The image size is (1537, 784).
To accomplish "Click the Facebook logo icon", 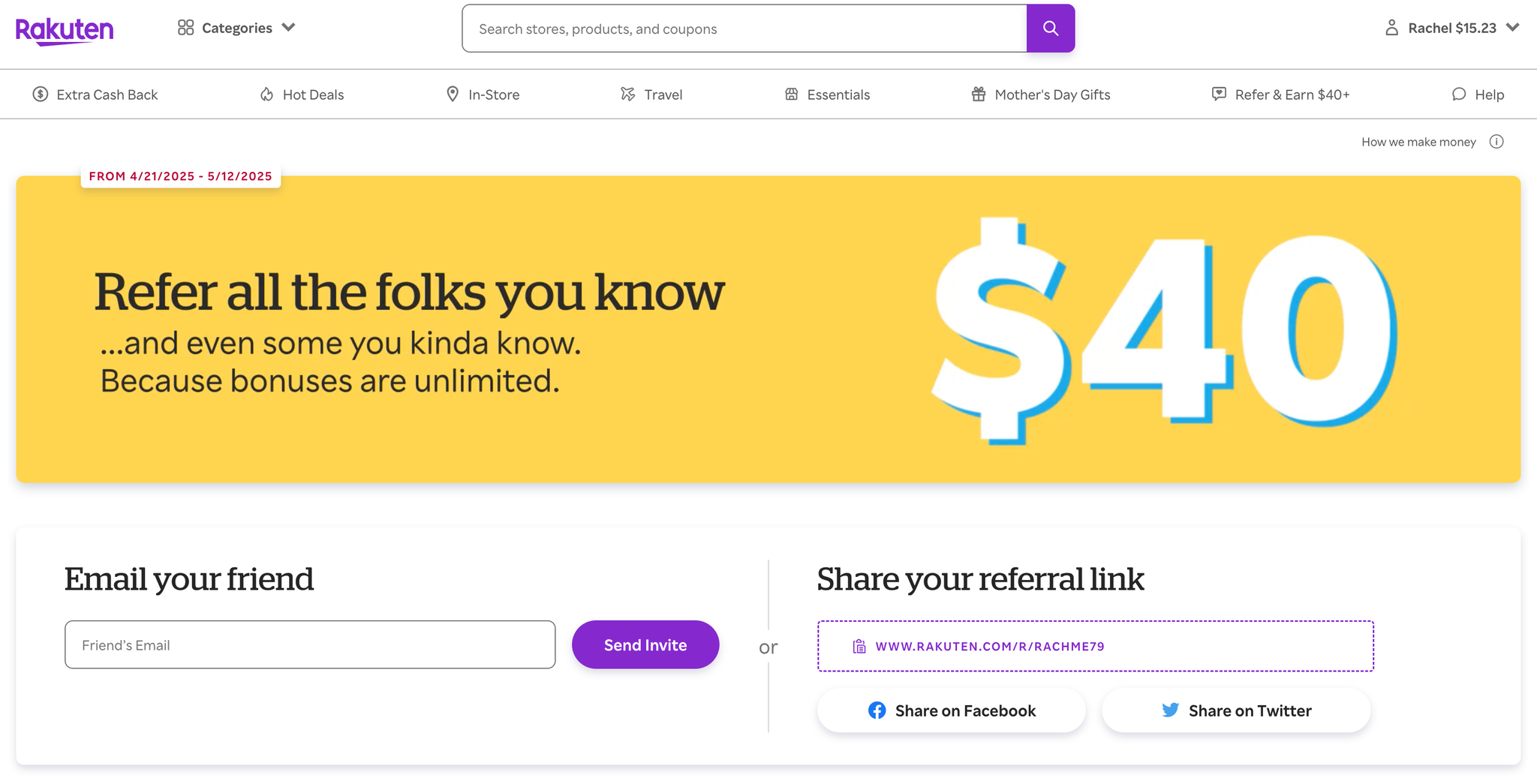I will (x=878, y=710).
